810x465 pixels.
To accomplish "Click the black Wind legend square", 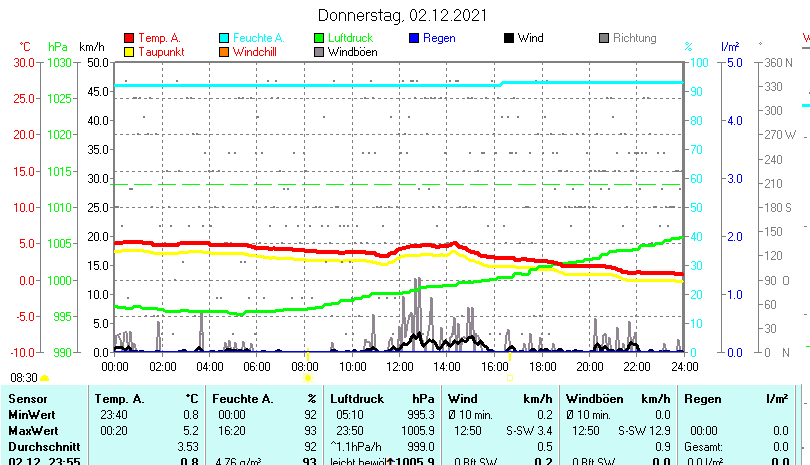I will (x=509, y=38).
